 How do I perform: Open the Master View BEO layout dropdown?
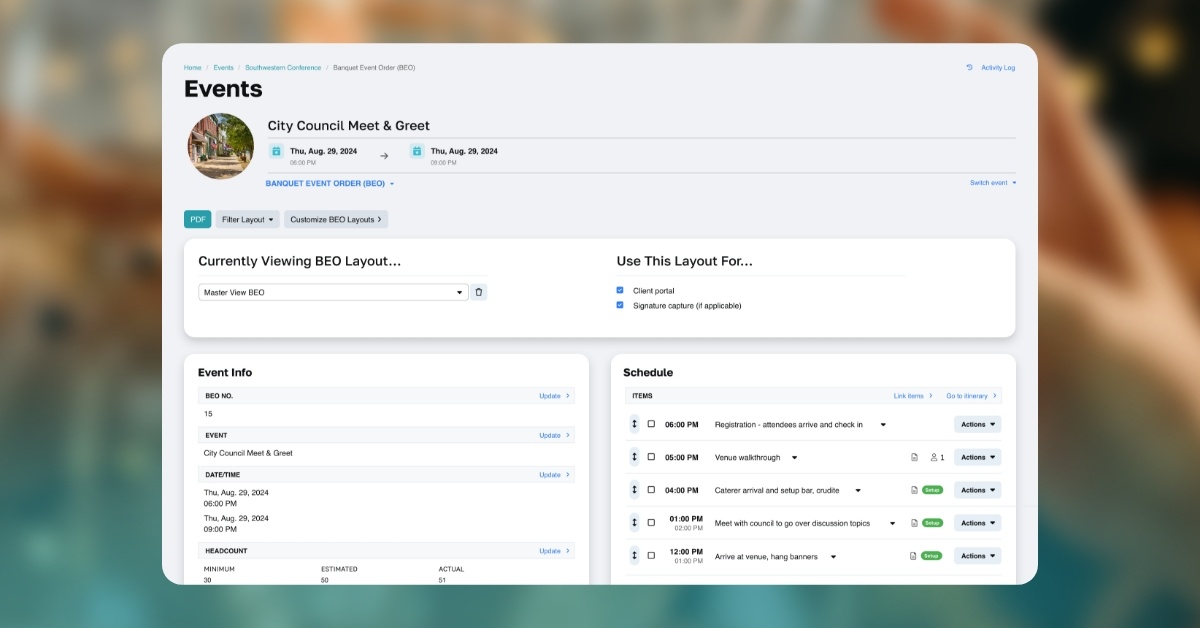click(333, 292)
